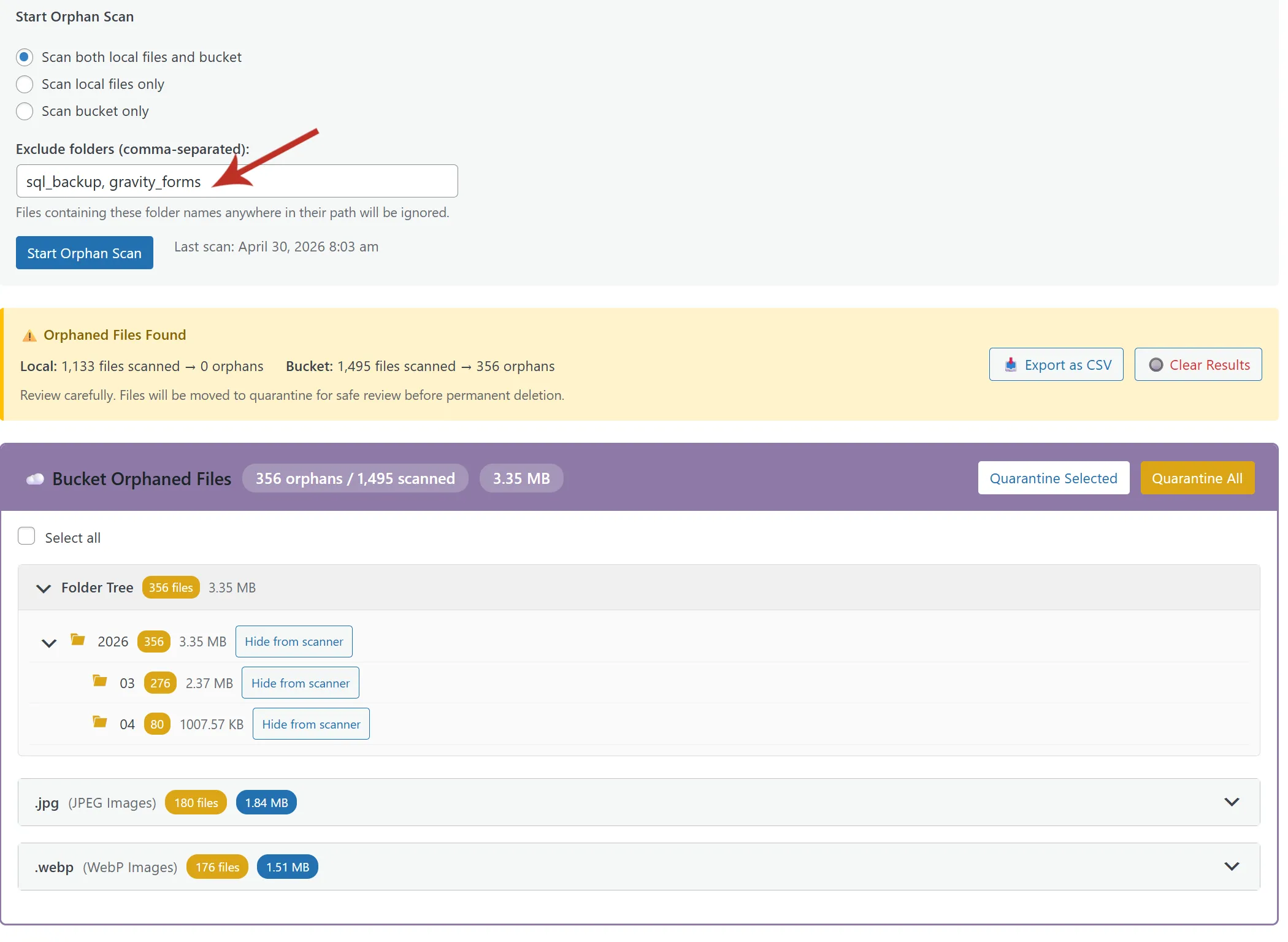Click the 2026 folder icon
The height and width of the screenshot is (942, 1288).
[x=78, y=640]
